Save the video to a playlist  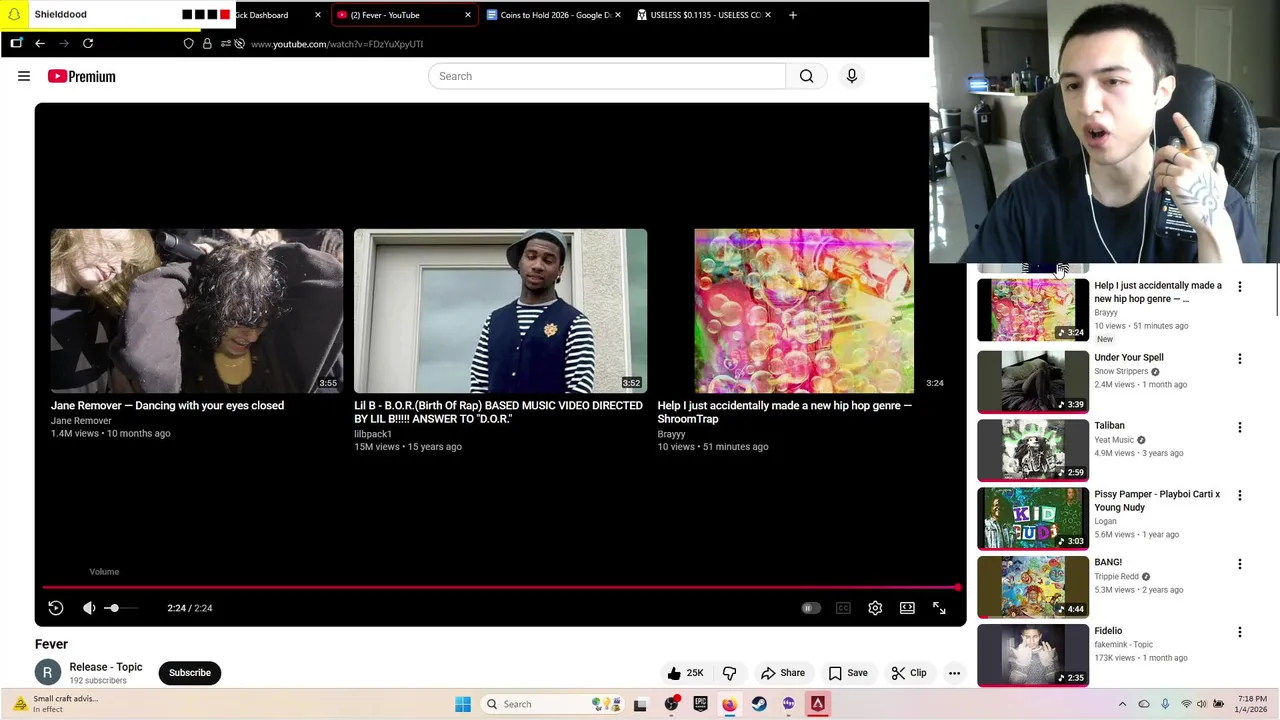point(848,673)
